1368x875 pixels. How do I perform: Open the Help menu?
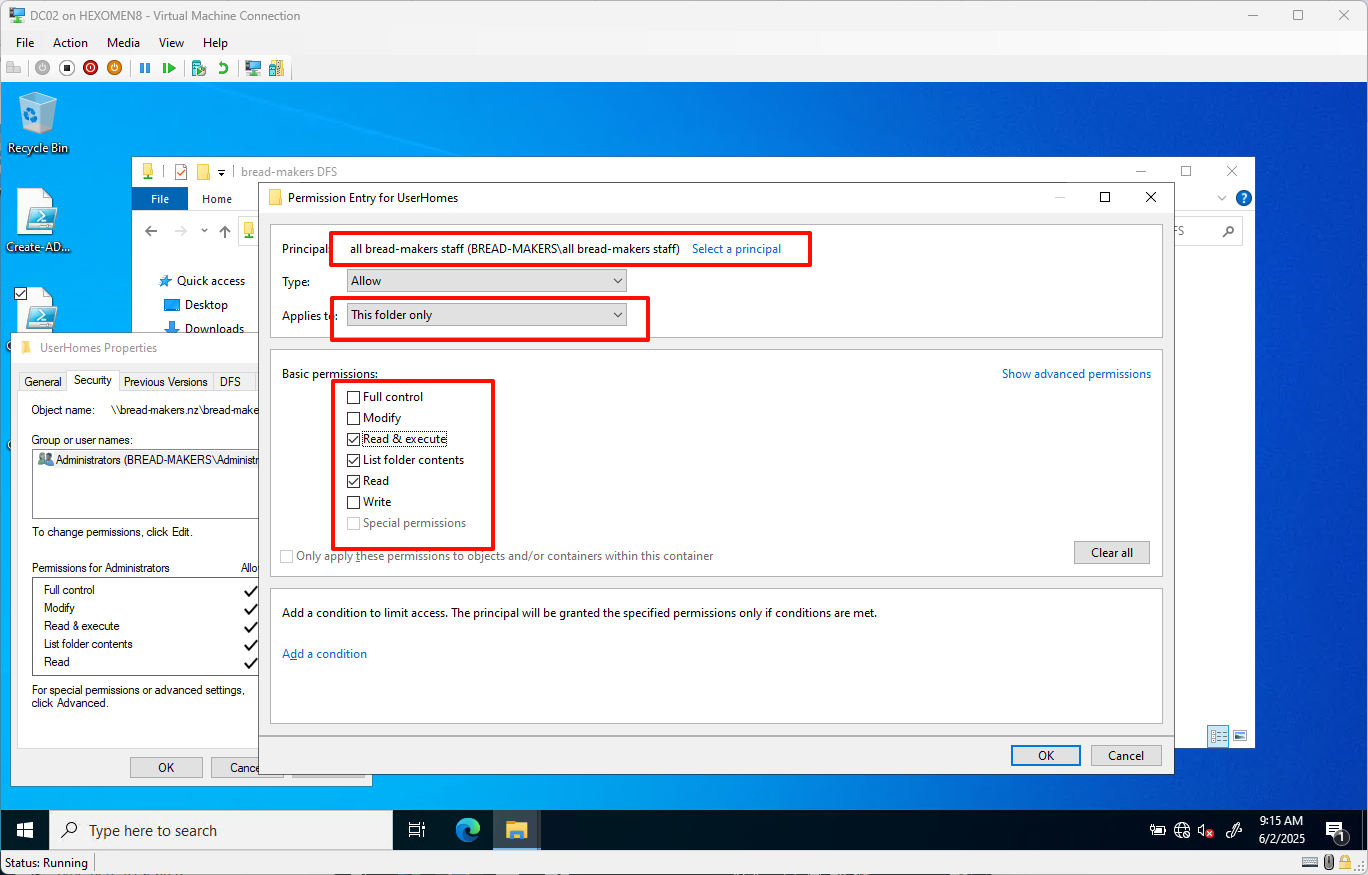pyautogui.click(x=215, y=43)
